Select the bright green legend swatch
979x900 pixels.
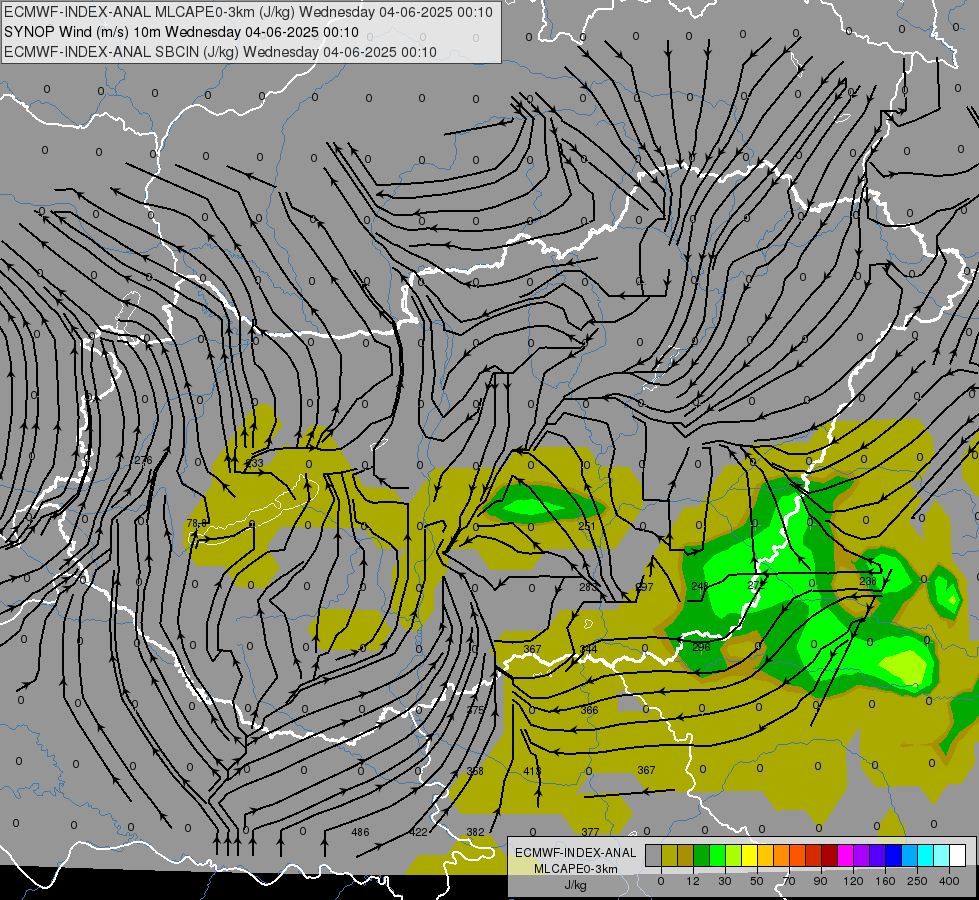point(717,856)
